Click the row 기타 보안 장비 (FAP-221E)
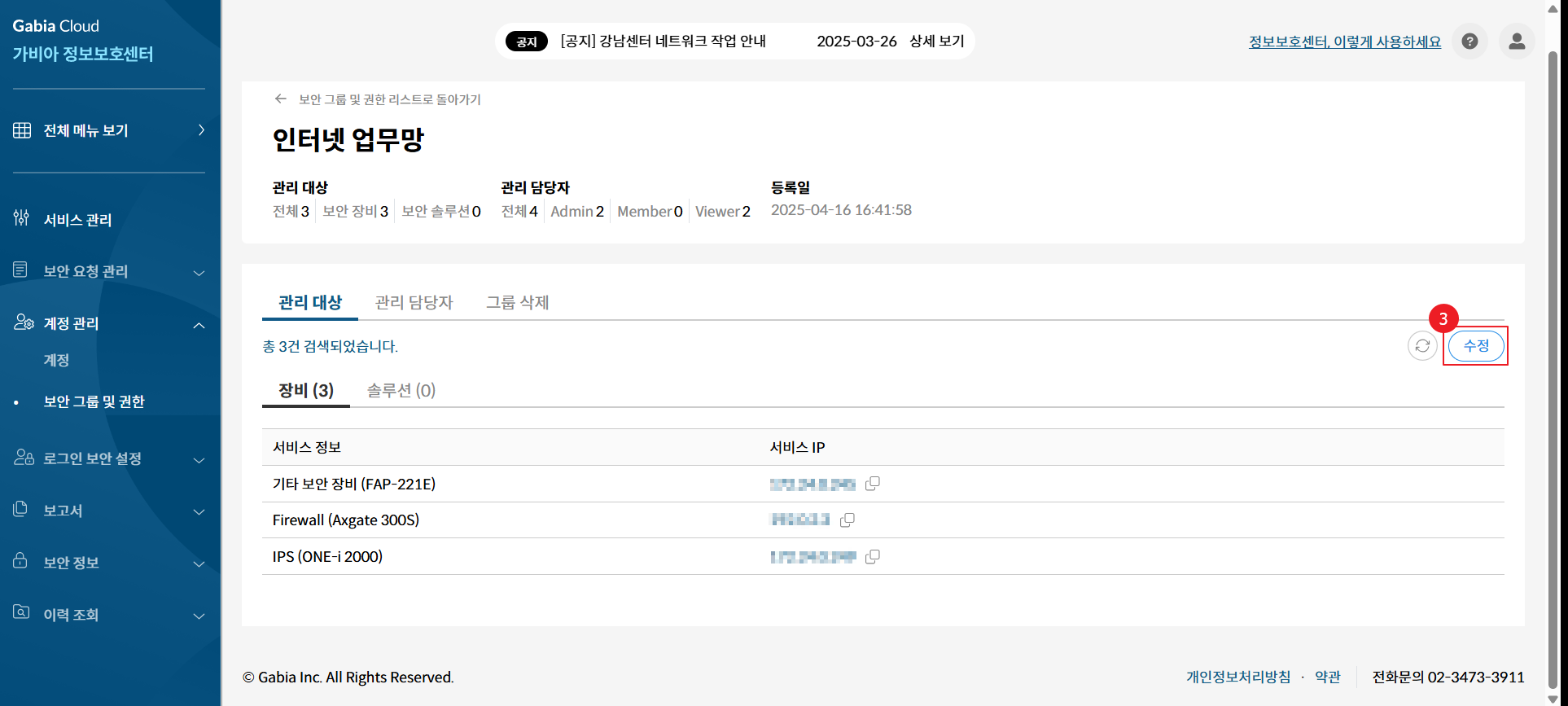Image resolution: width=1568 pixels, height=706 pixels. pyautogui.click(x=883, y=484)
